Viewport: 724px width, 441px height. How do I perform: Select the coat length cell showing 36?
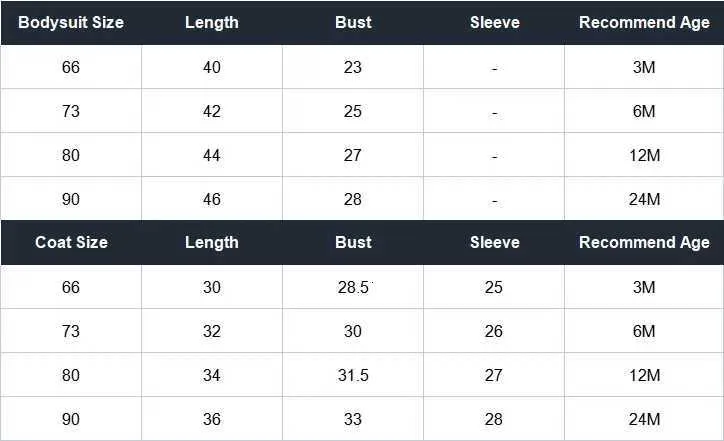coord(212,419)
